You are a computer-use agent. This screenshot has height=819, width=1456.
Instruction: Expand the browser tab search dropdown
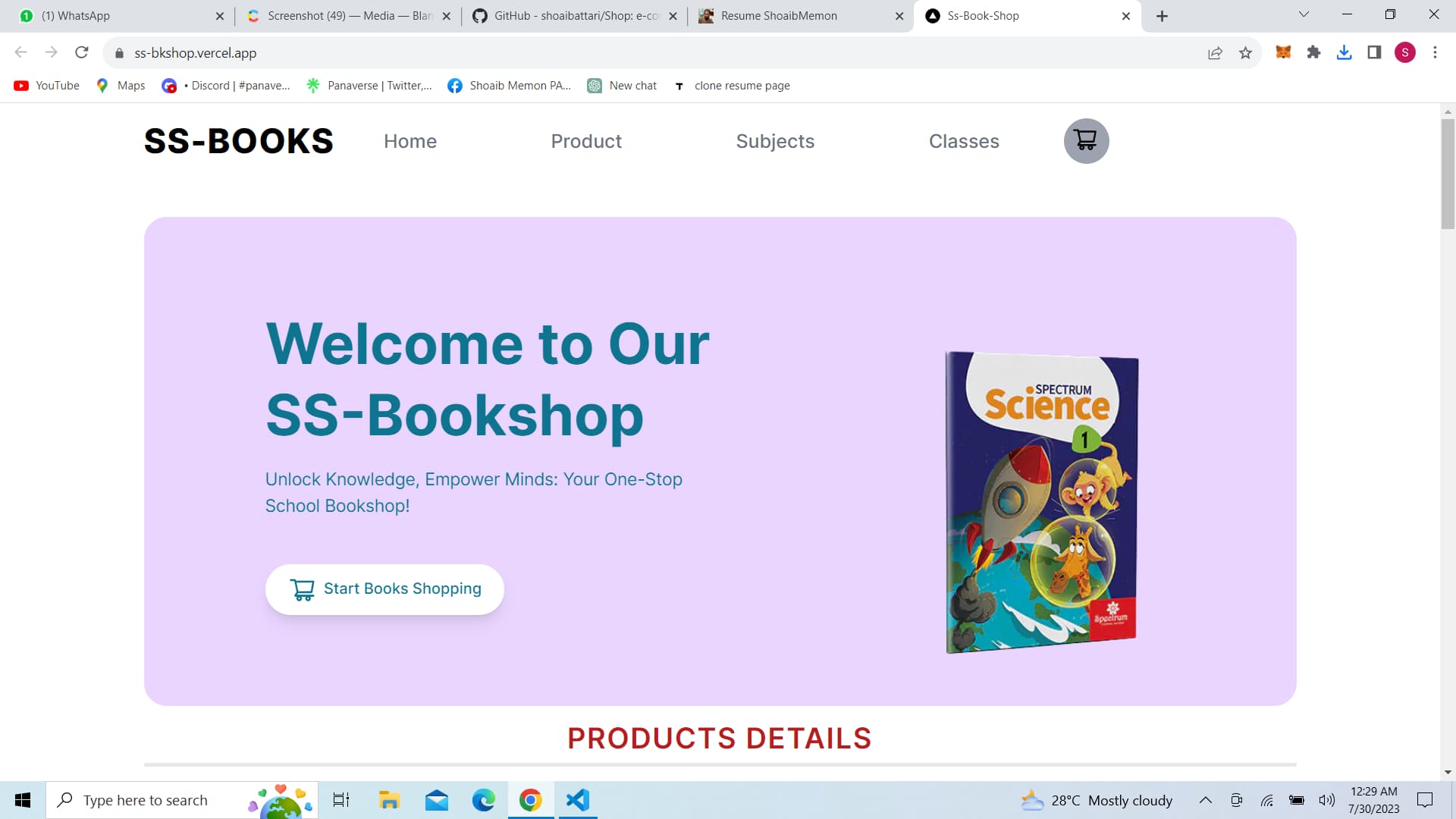pyautogui.click(x=1303, y=14)
